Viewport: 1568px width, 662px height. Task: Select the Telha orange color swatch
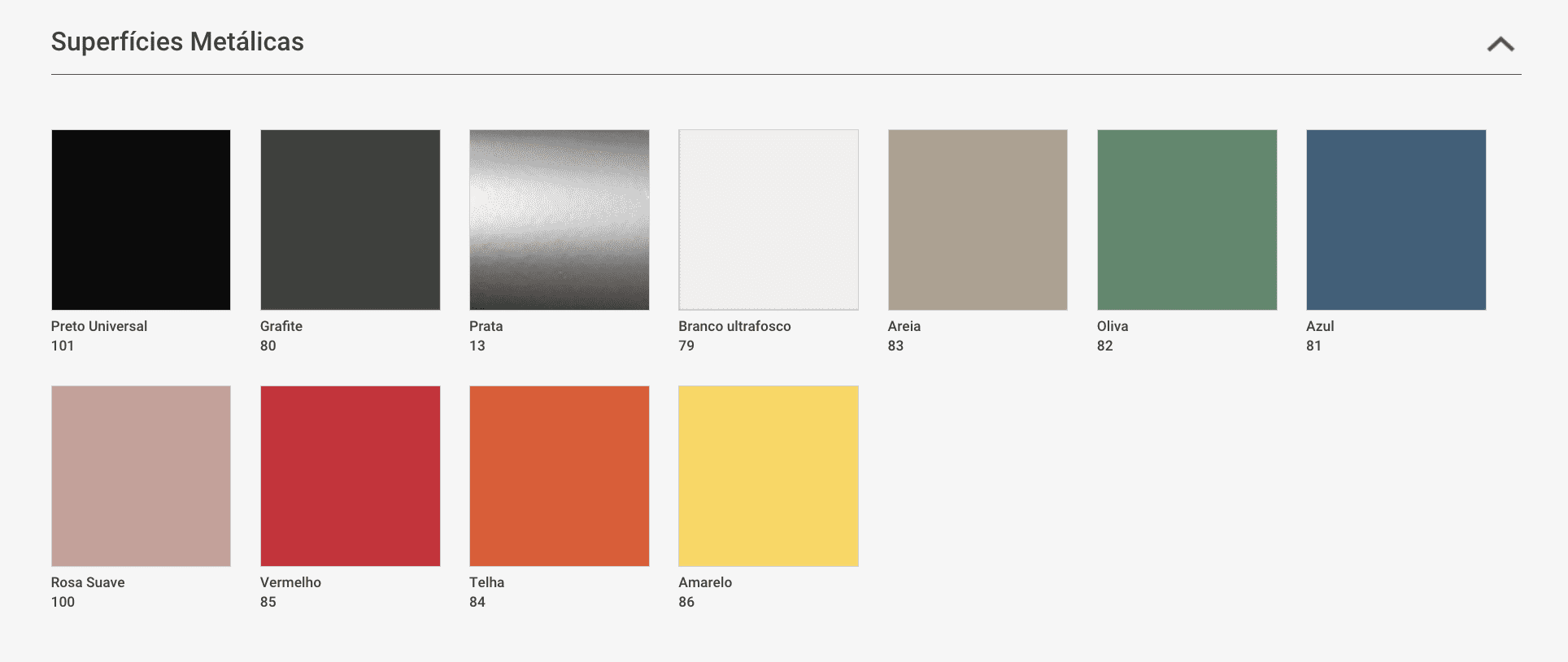tap(559, 476)
